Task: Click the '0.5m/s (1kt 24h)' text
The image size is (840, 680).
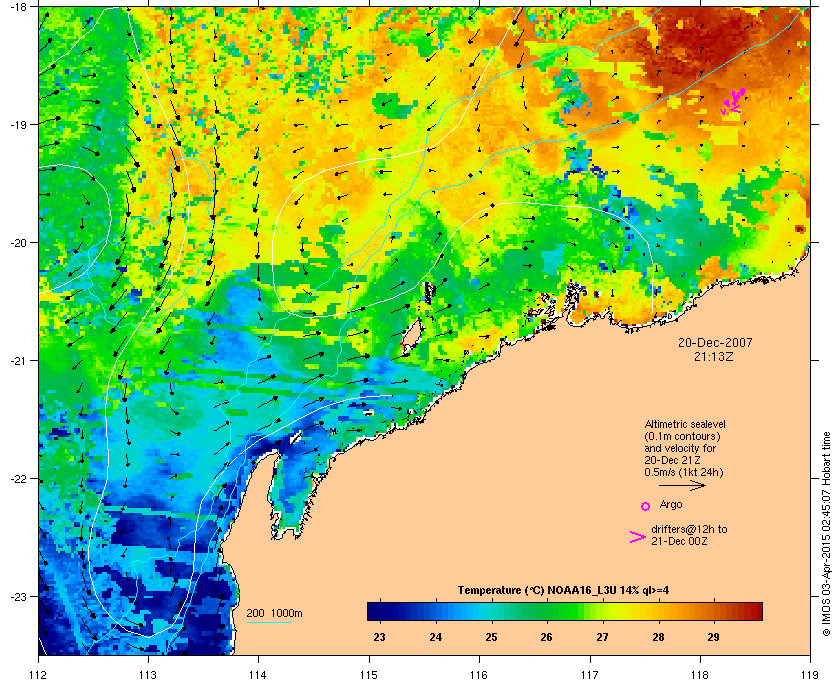Action: [x=684, y=473]
